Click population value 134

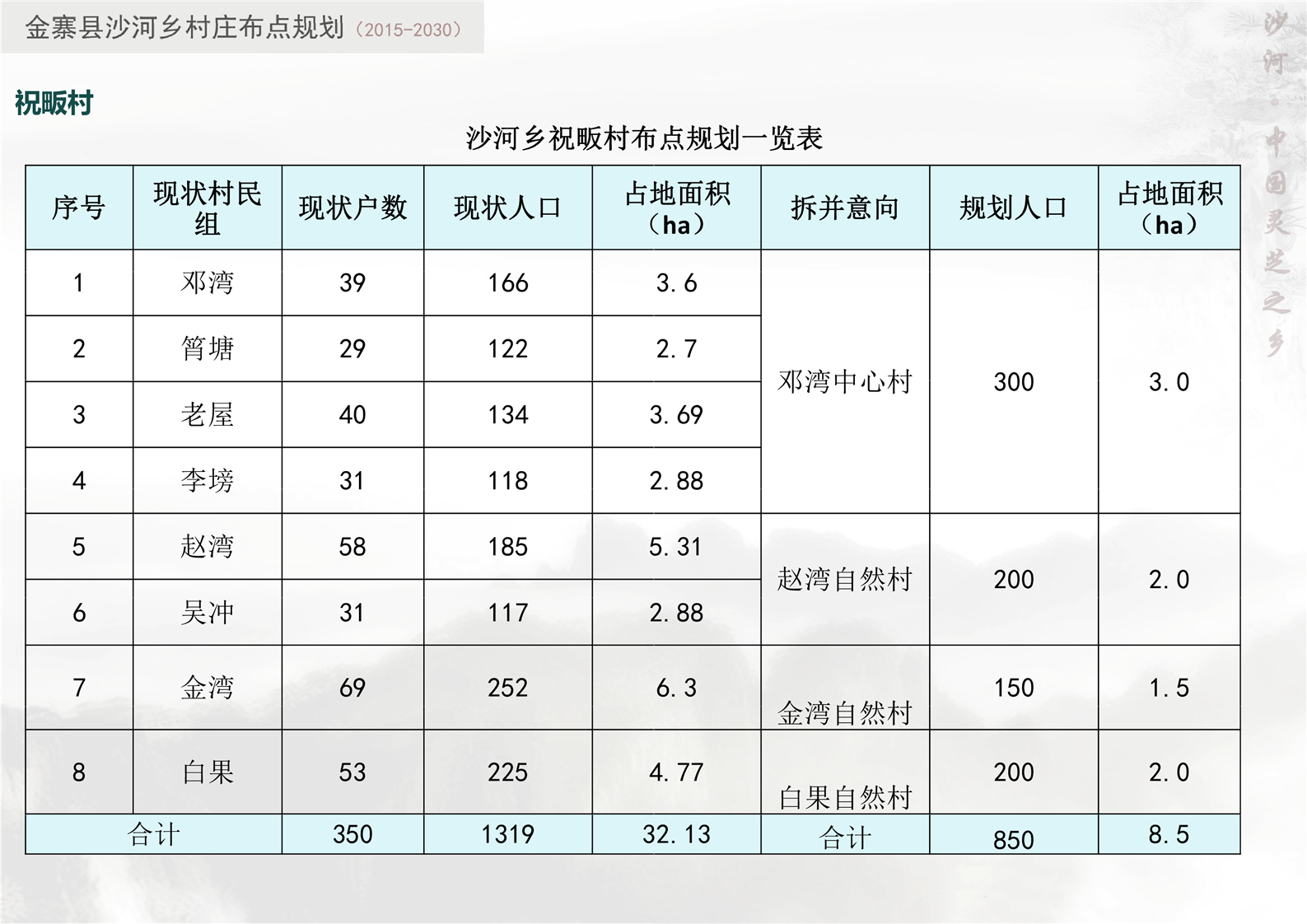coord(507,415)
